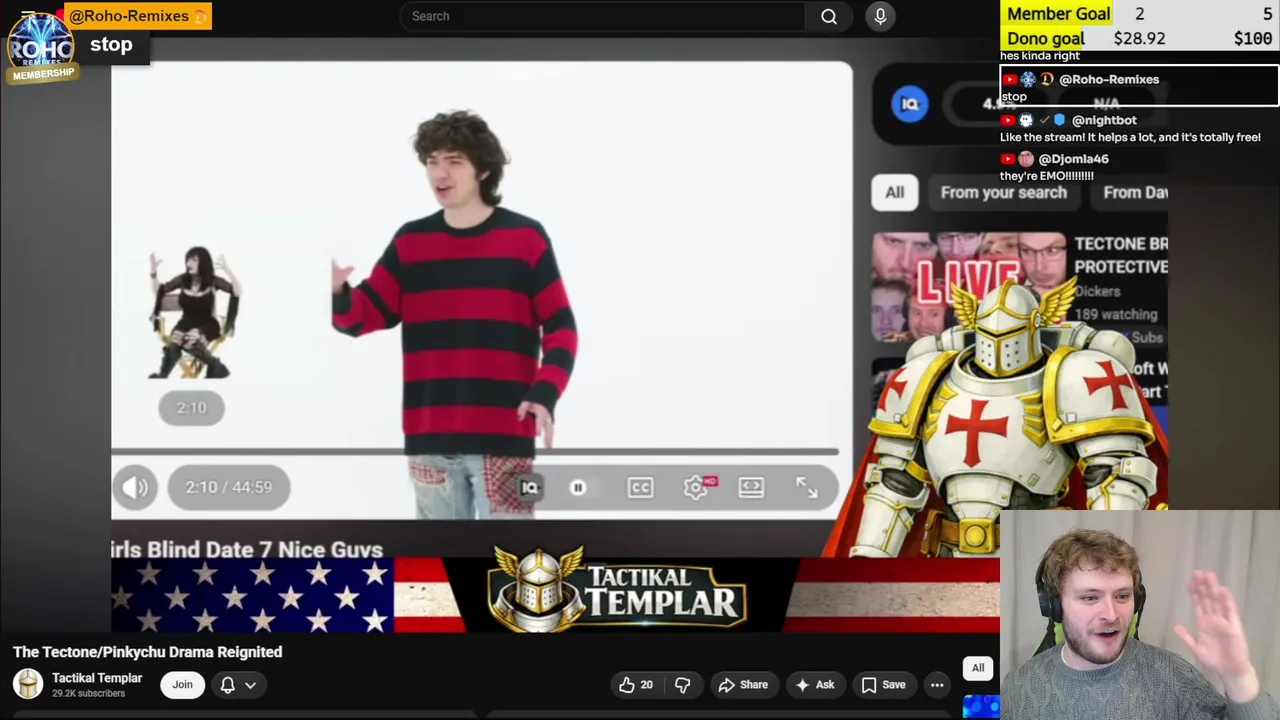Click the @Roho-Remixes name in chat
This screenshot has width=1280, height=720.
(x=1109, y=79)
